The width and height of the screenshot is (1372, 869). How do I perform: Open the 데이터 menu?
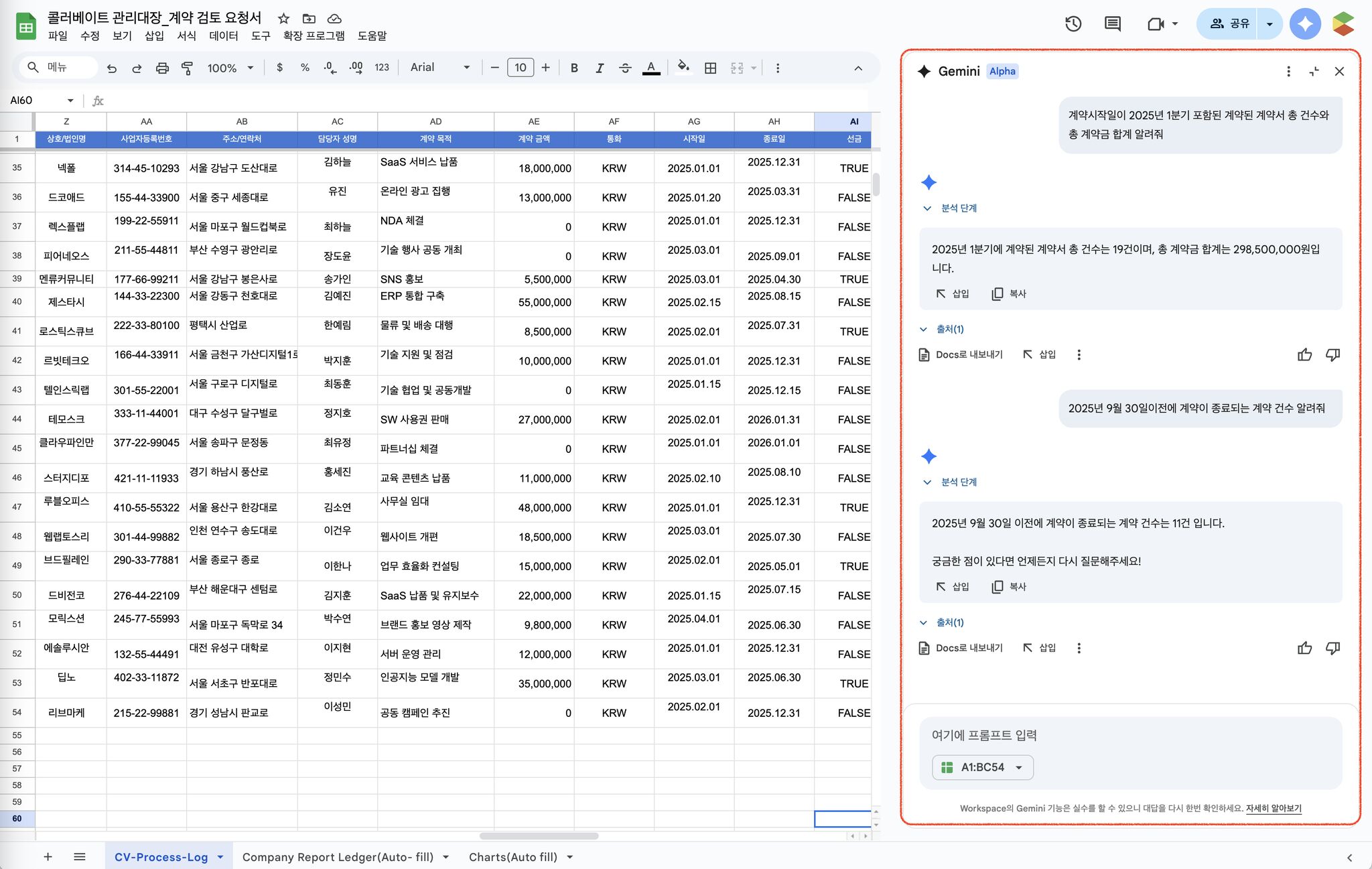tap(223, 36)
